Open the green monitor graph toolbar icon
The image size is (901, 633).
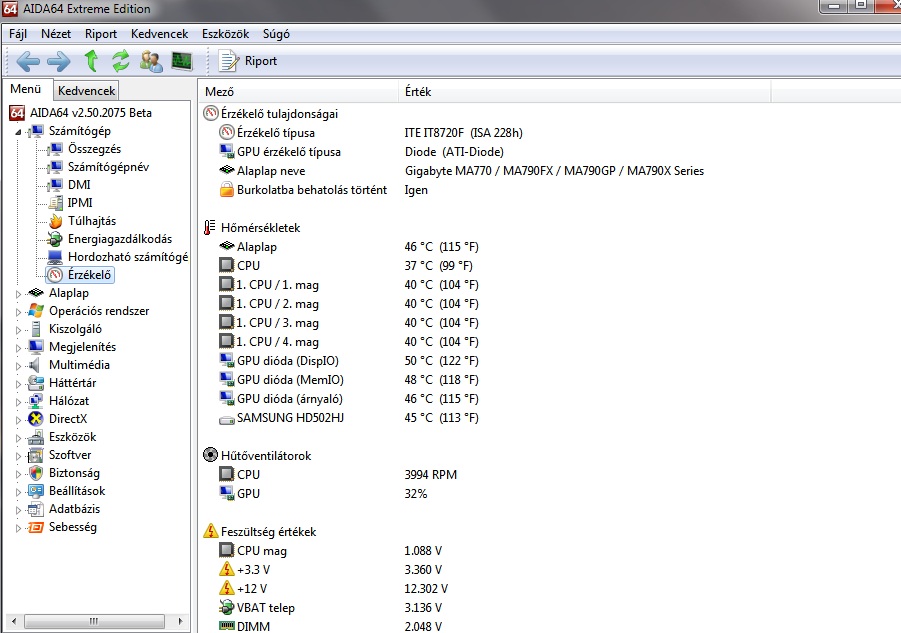pyautogui.click(x=182, y=61)
